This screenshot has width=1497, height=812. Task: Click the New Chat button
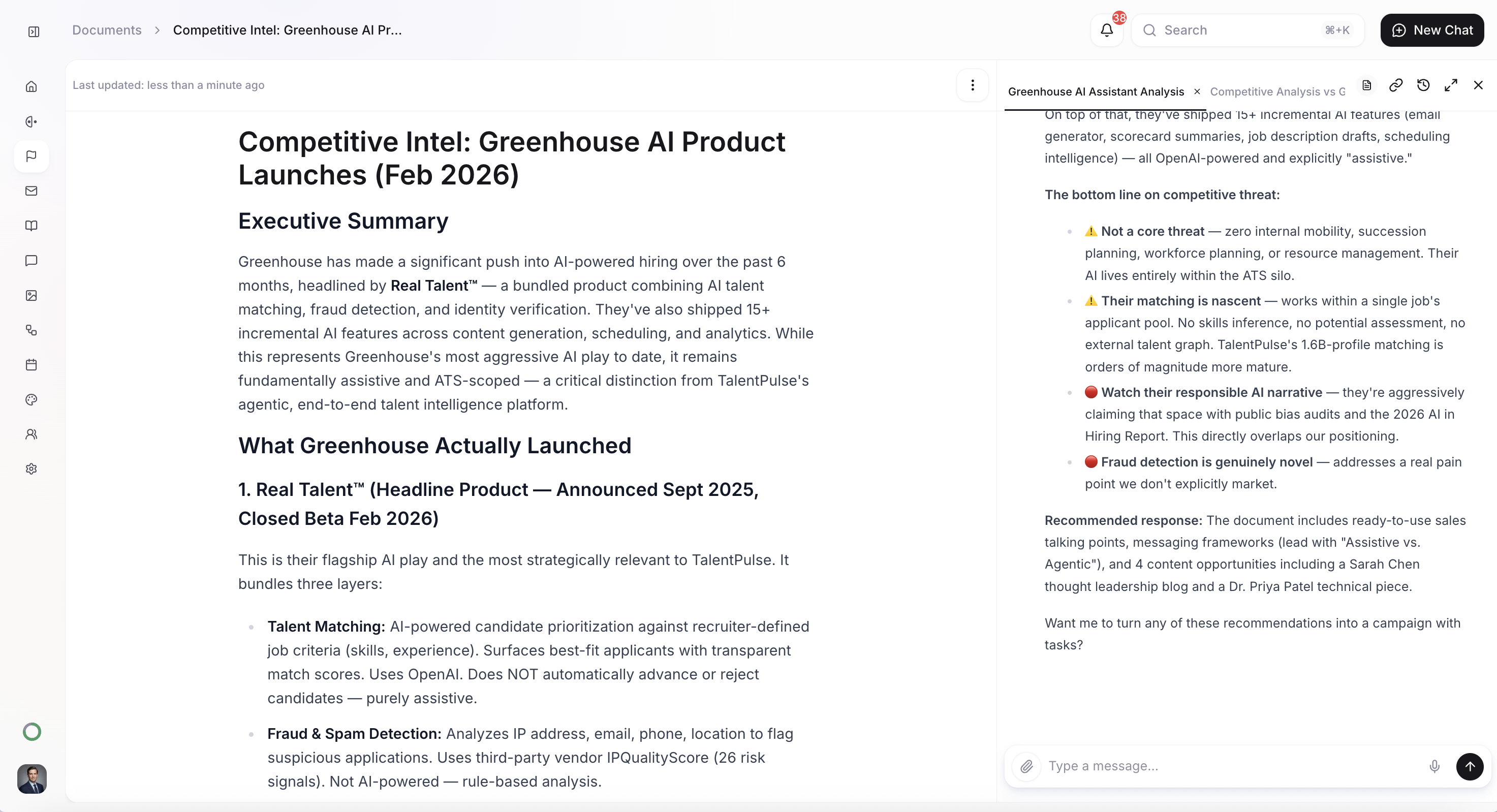1432,30
